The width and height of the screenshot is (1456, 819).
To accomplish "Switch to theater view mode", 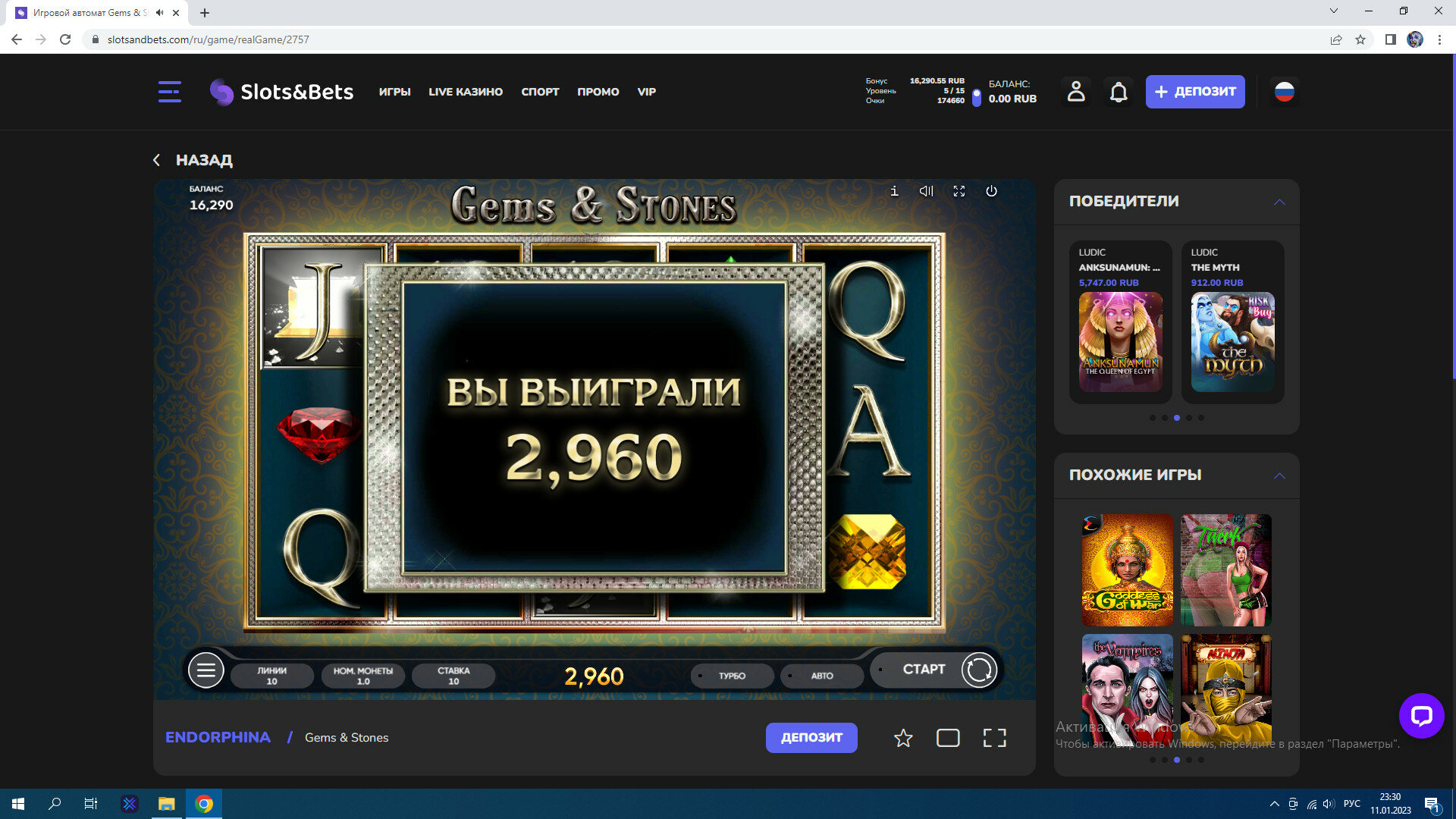I will (948, 738).
